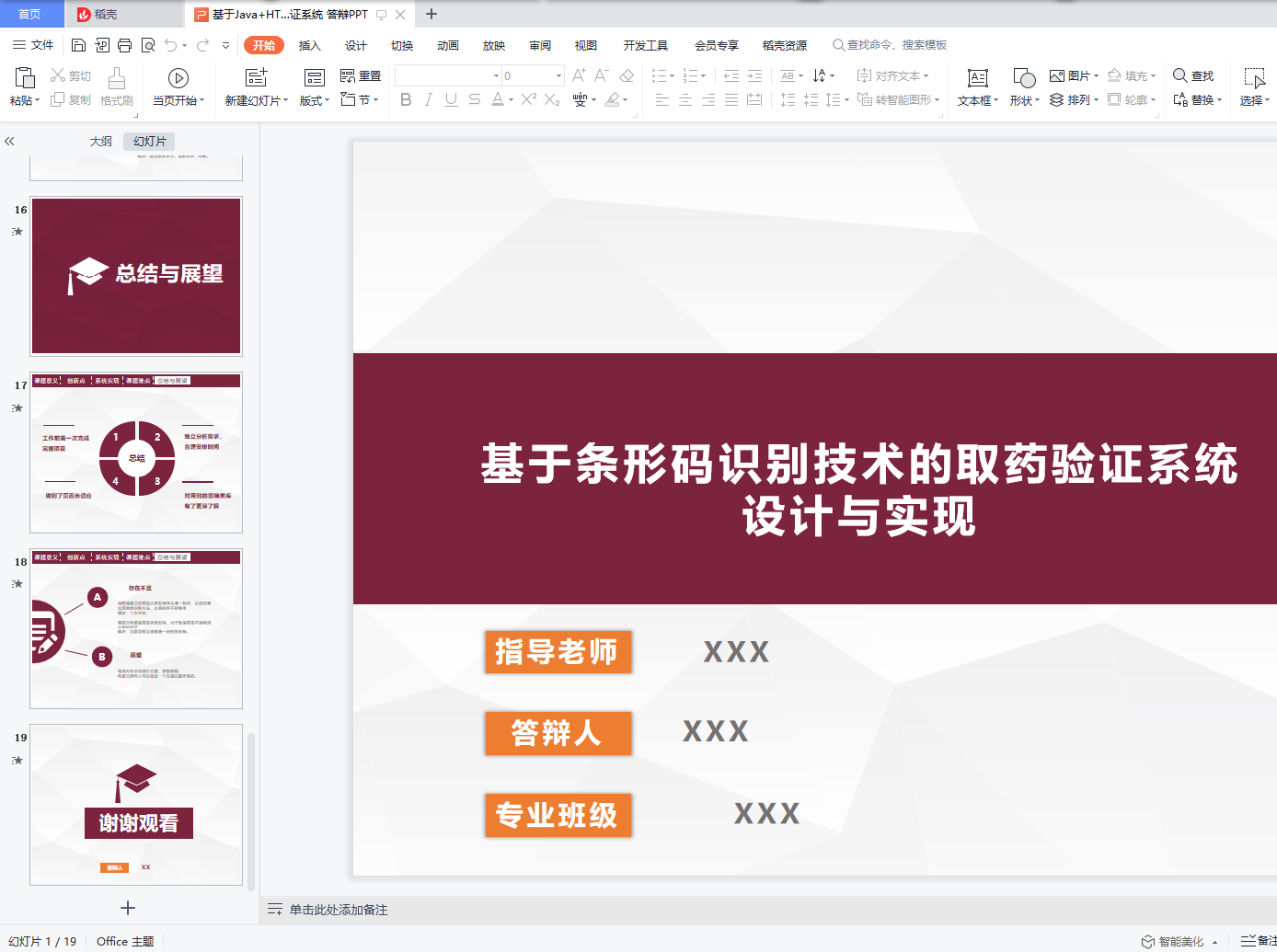The image size is (1277, 952).
Task: Click the Replace (替换) button
Action: click(1198, 99)
